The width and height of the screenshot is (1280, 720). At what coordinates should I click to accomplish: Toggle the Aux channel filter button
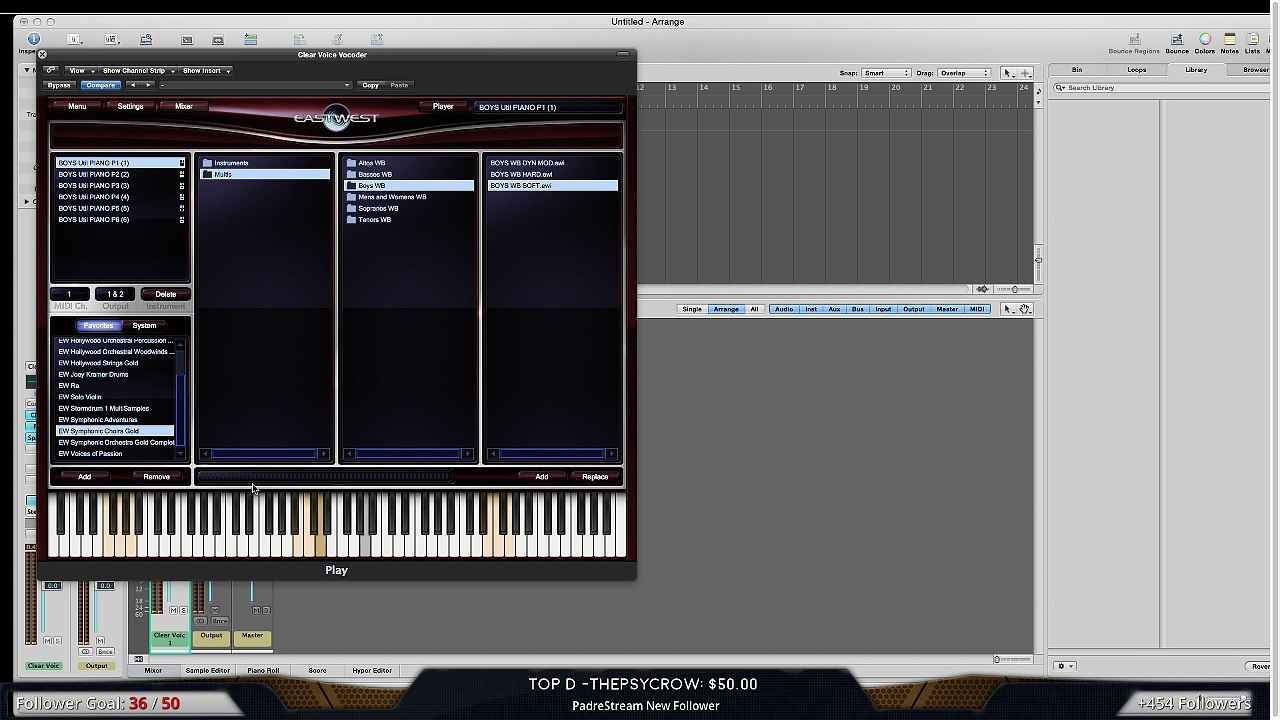click(834, 309)
